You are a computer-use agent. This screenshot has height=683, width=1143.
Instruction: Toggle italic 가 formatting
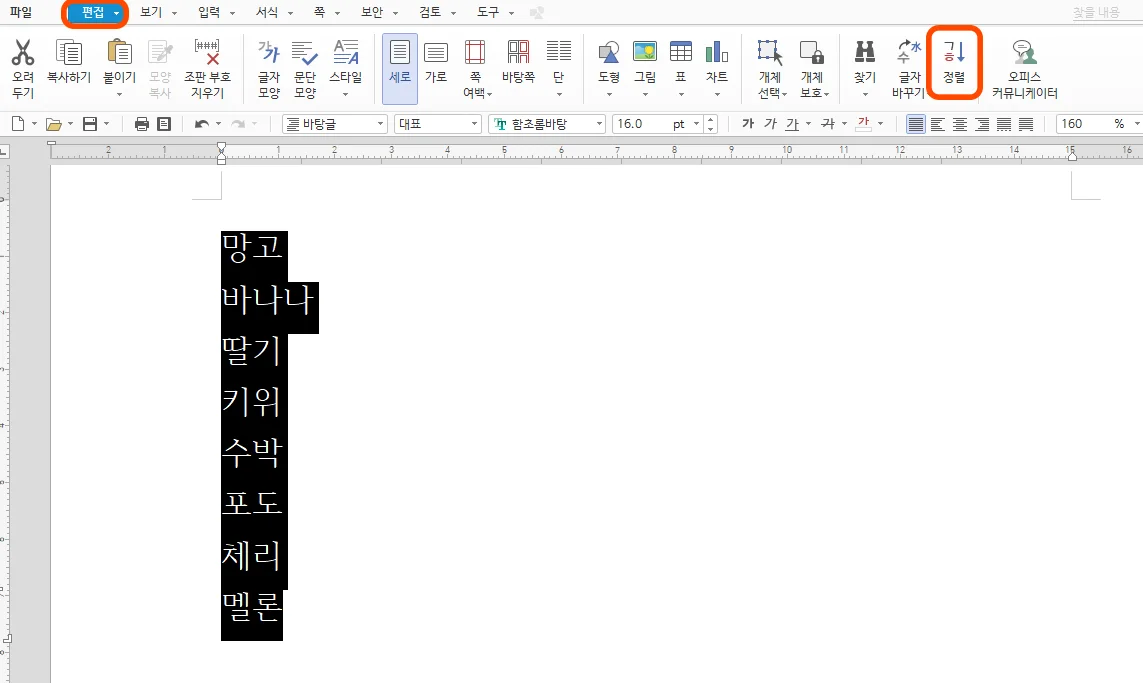[x=770, y=124]
